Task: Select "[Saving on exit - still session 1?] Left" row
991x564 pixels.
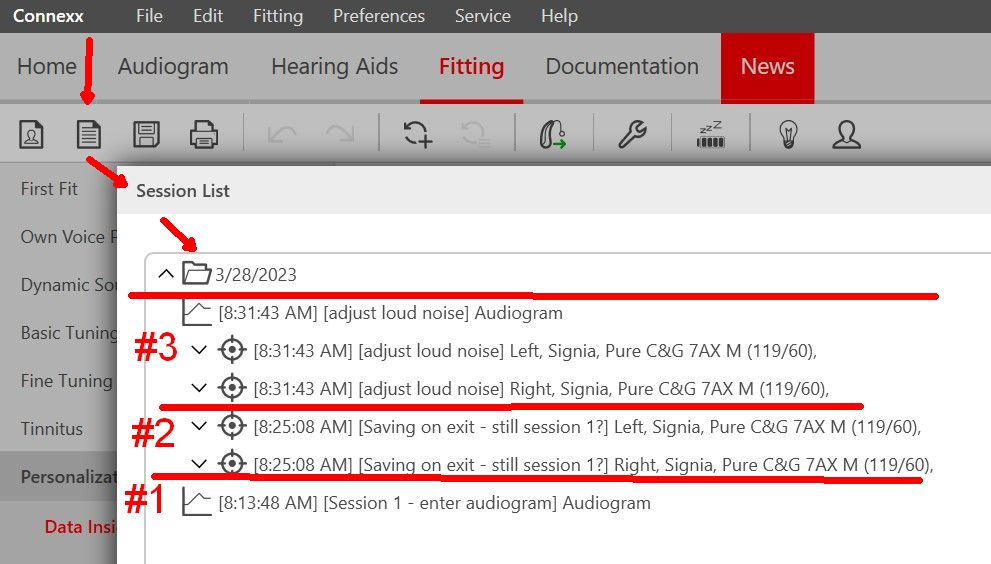Action: coord(587,427)
